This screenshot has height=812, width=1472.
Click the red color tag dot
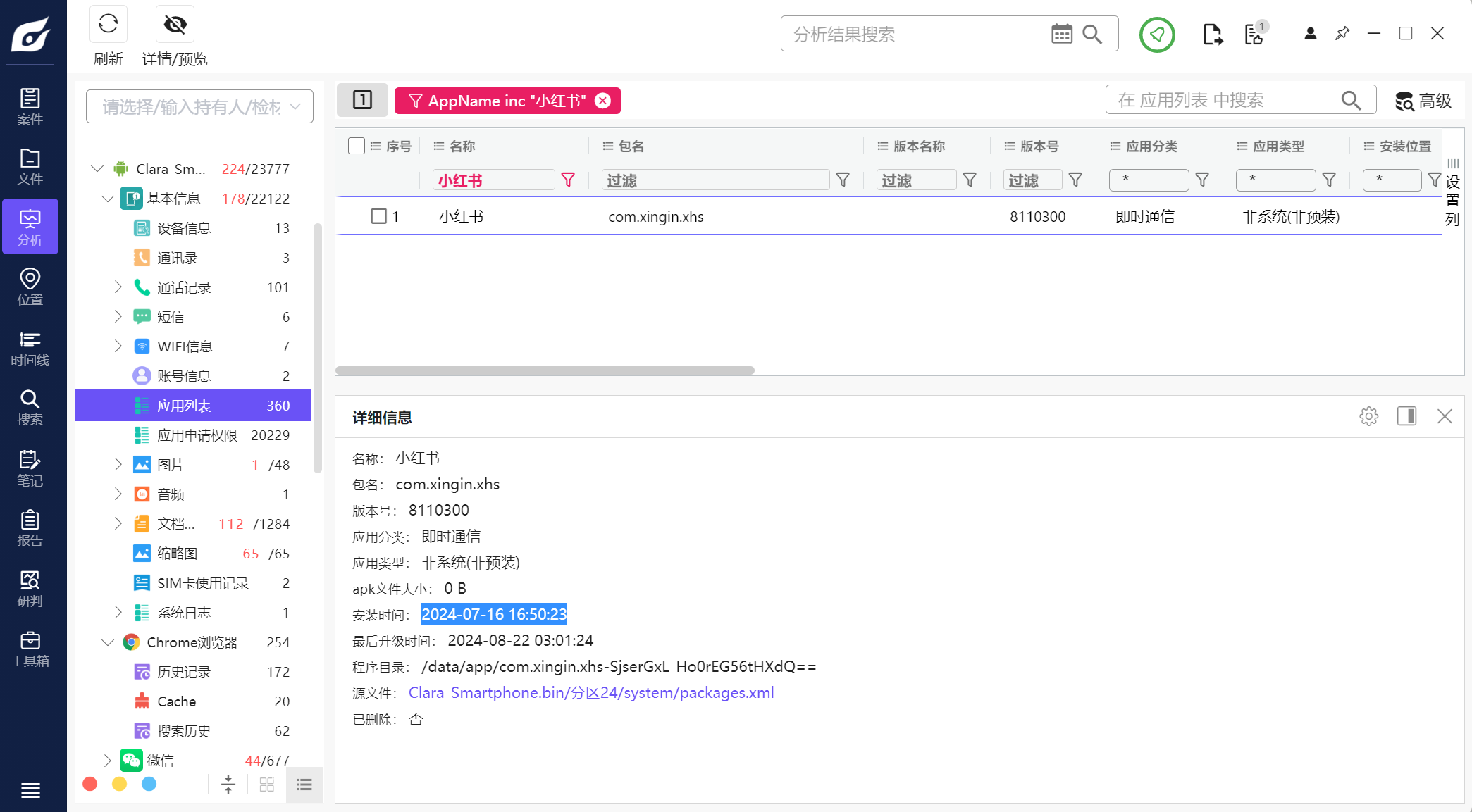[90, 784]
